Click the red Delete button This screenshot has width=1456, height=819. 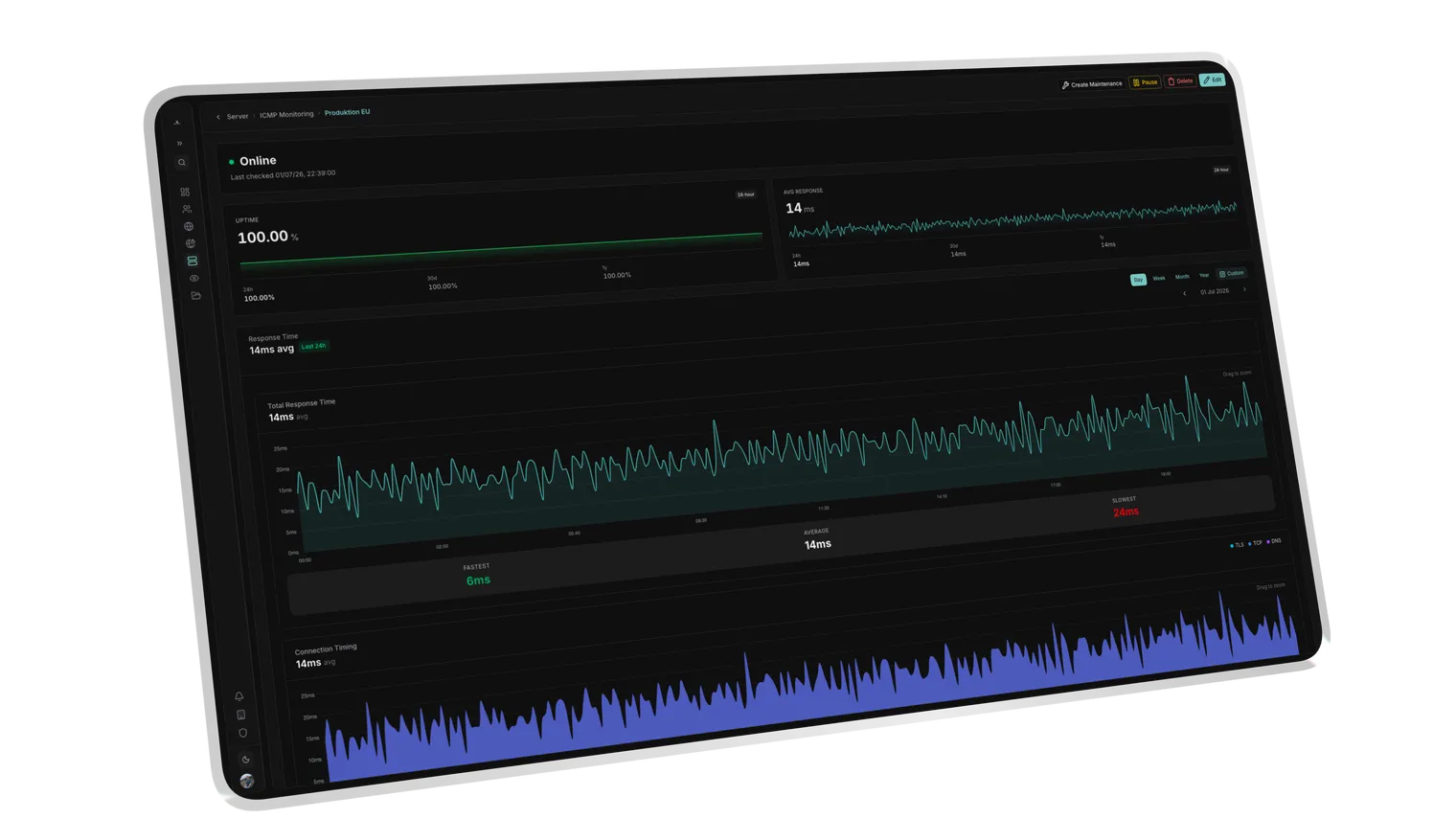[x=1180, y=81]
